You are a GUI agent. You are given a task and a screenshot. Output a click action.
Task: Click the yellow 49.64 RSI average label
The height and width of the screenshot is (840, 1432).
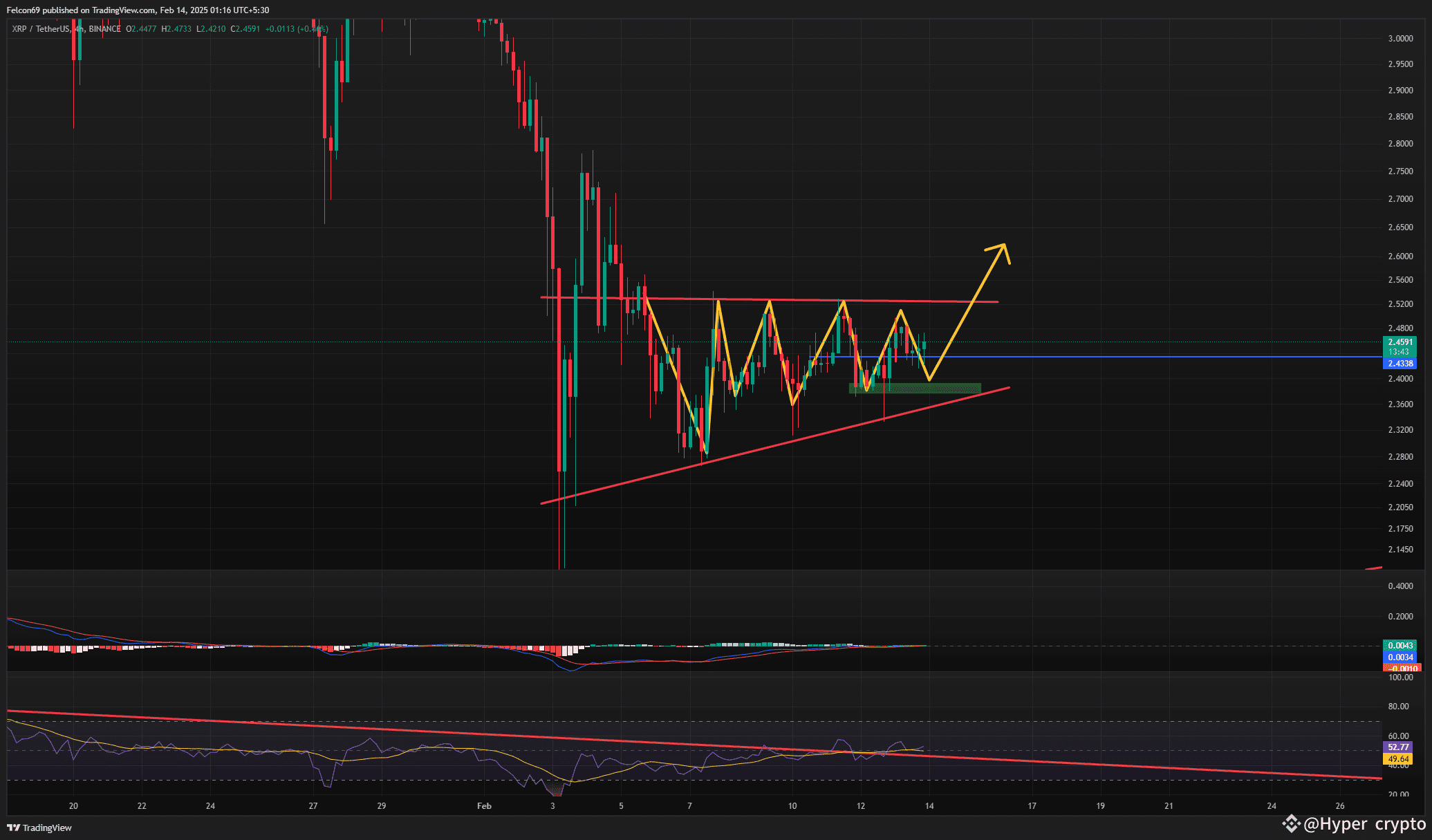[x=1398, y=759]
